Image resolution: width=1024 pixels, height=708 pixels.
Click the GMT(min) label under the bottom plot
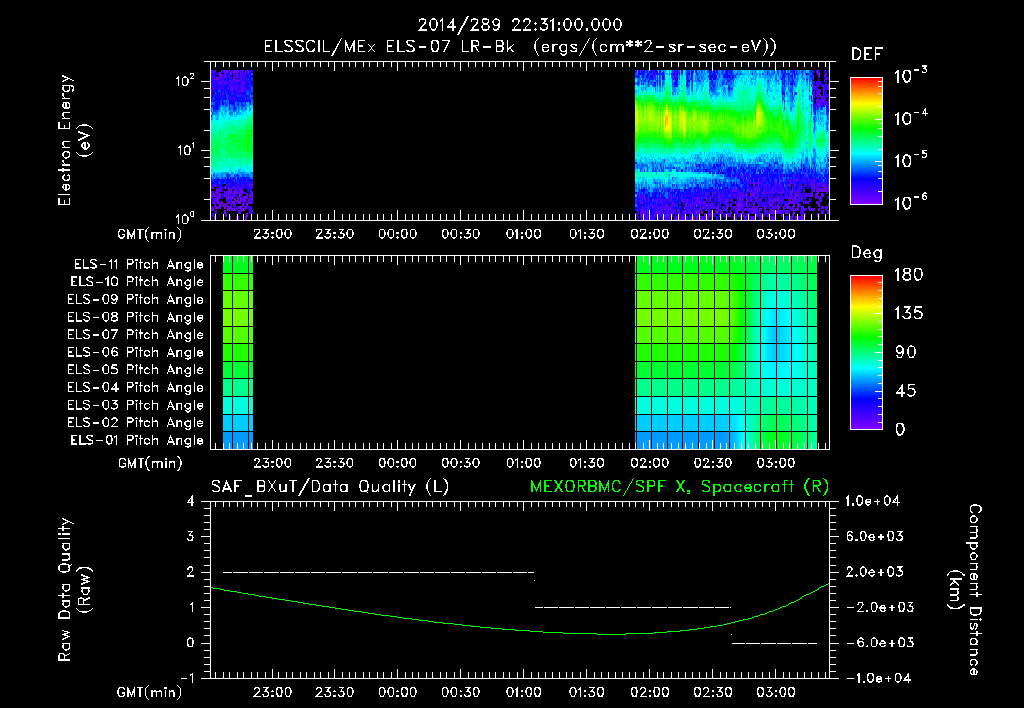(x=150, y=692)
